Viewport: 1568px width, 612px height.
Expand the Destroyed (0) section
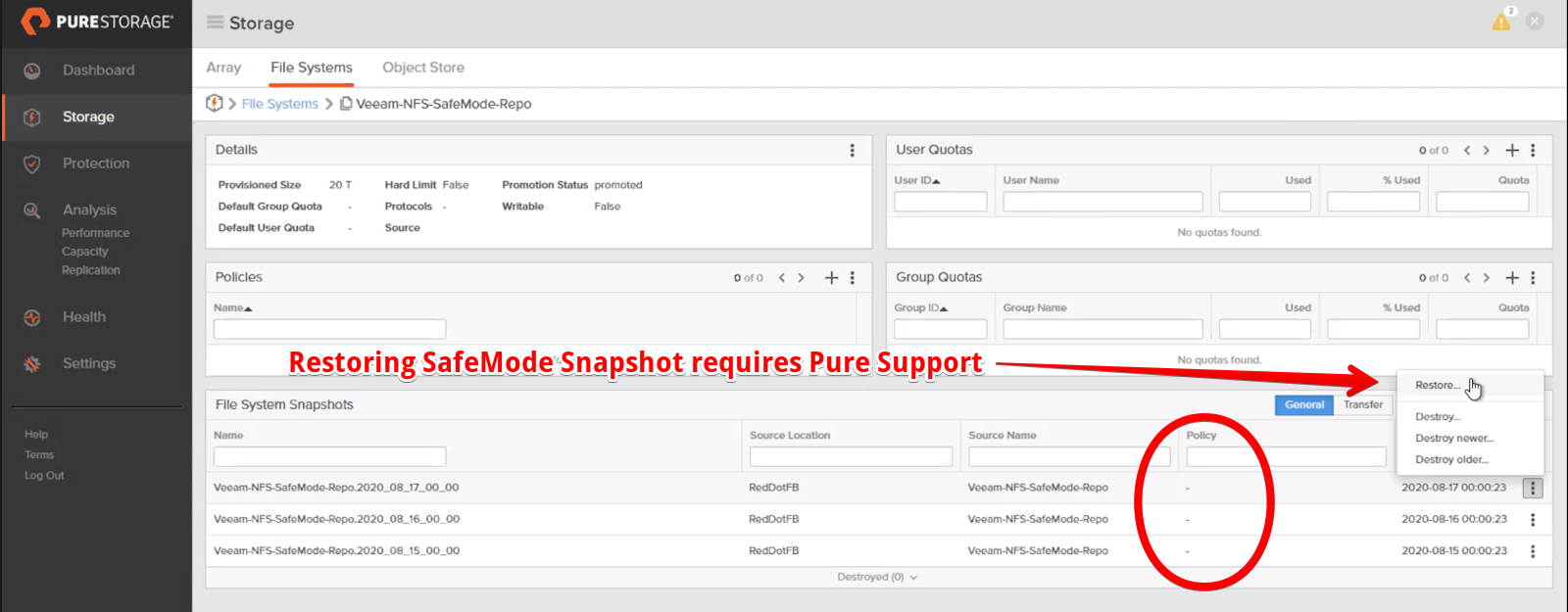click(877, 577)
